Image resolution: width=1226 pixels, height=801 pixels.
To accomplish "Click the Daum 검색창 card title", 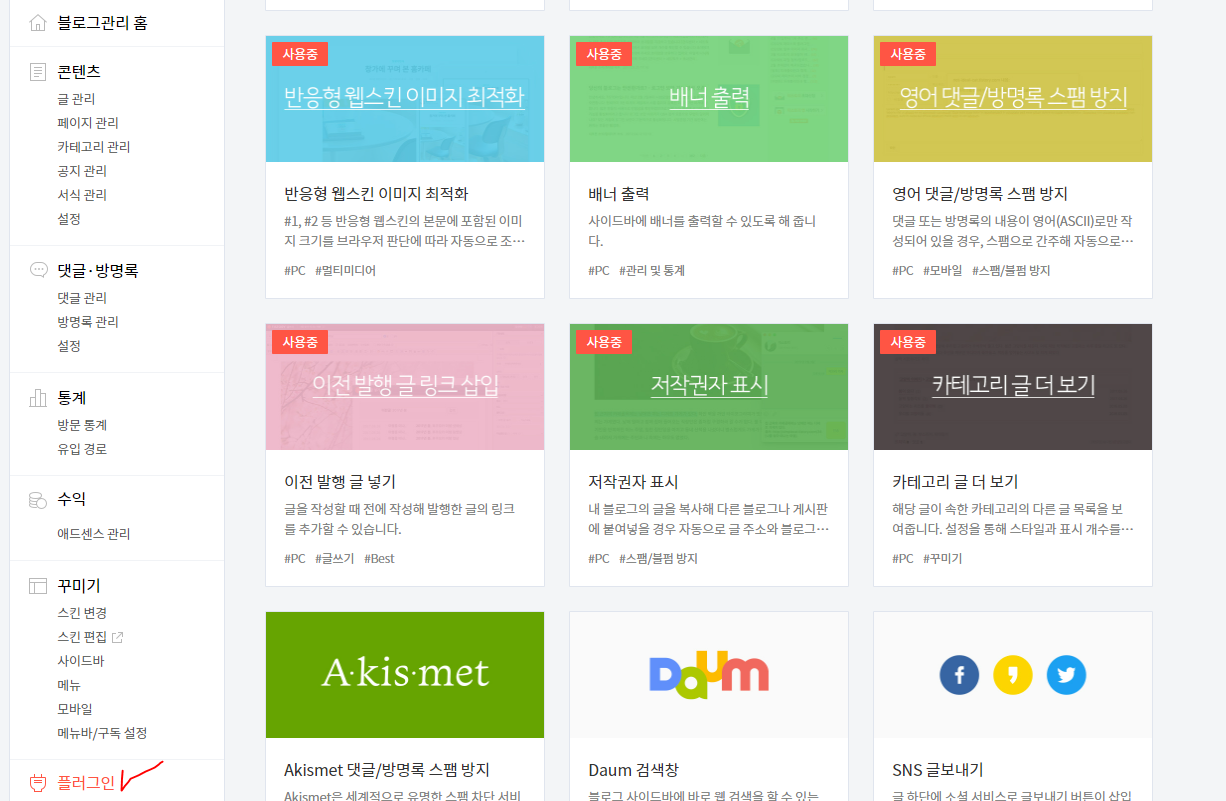I will pyautogui.click(x=633, y=770).
